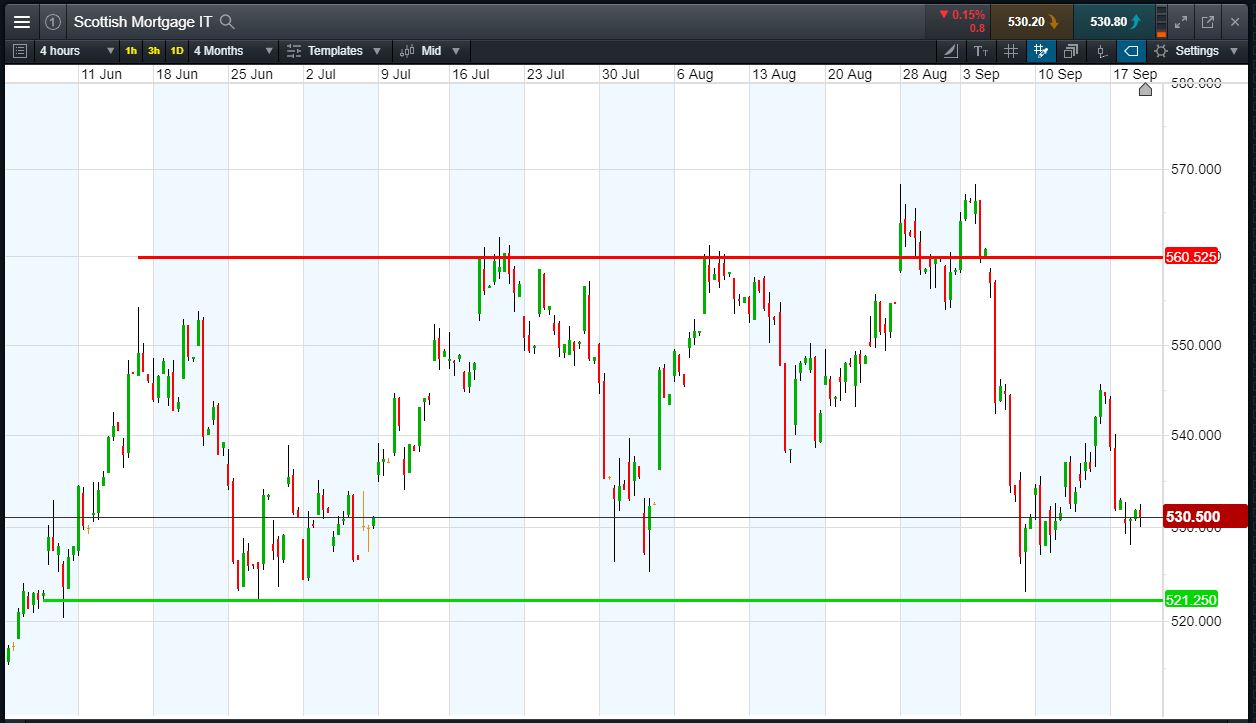Open the hamburger main menu
1256x723 pixels.
21,21
